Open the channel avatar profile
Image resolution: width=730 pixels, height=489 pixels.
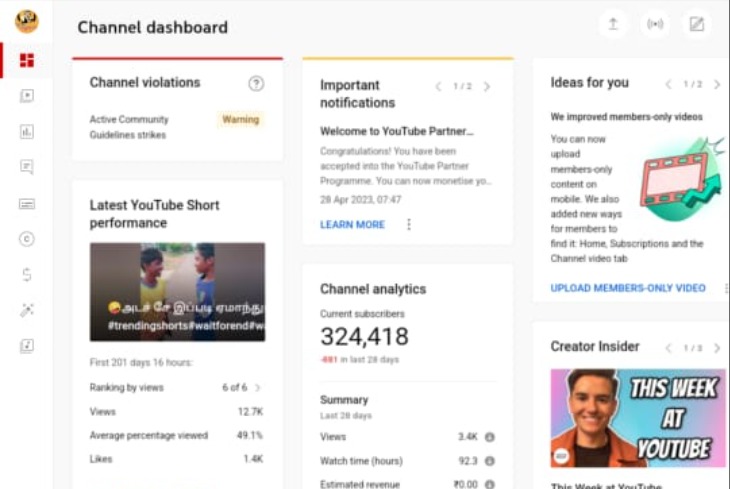pyautogui.click(x=27, y=21)
